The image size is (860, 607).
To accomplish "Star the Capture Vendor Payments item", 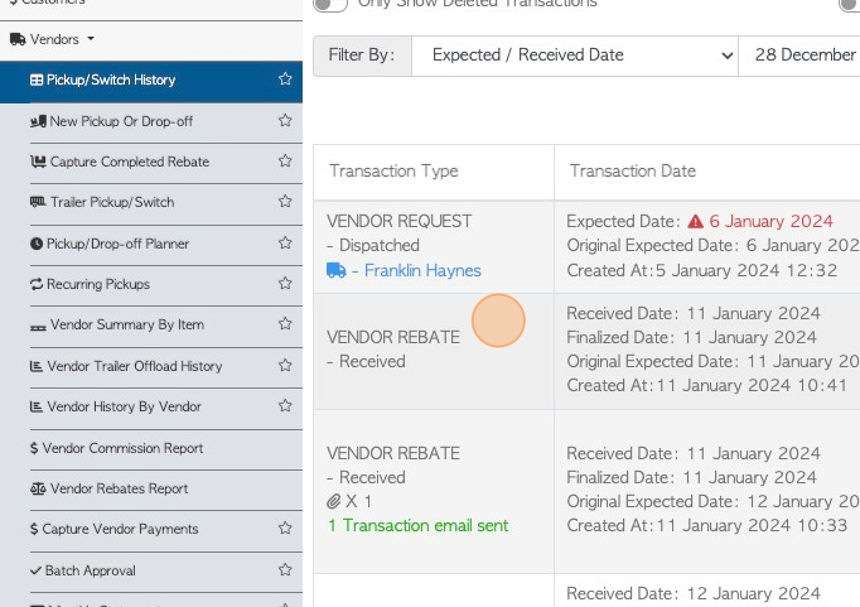I will pos(285,529).
